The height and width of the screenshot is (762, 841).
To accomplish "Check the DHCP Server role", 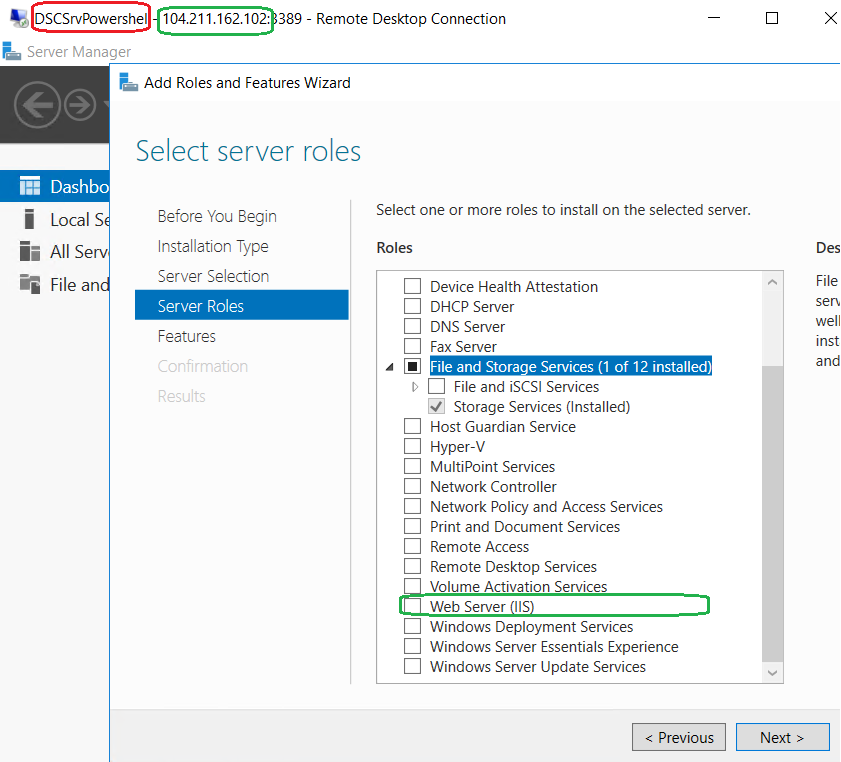I will 412,307.
